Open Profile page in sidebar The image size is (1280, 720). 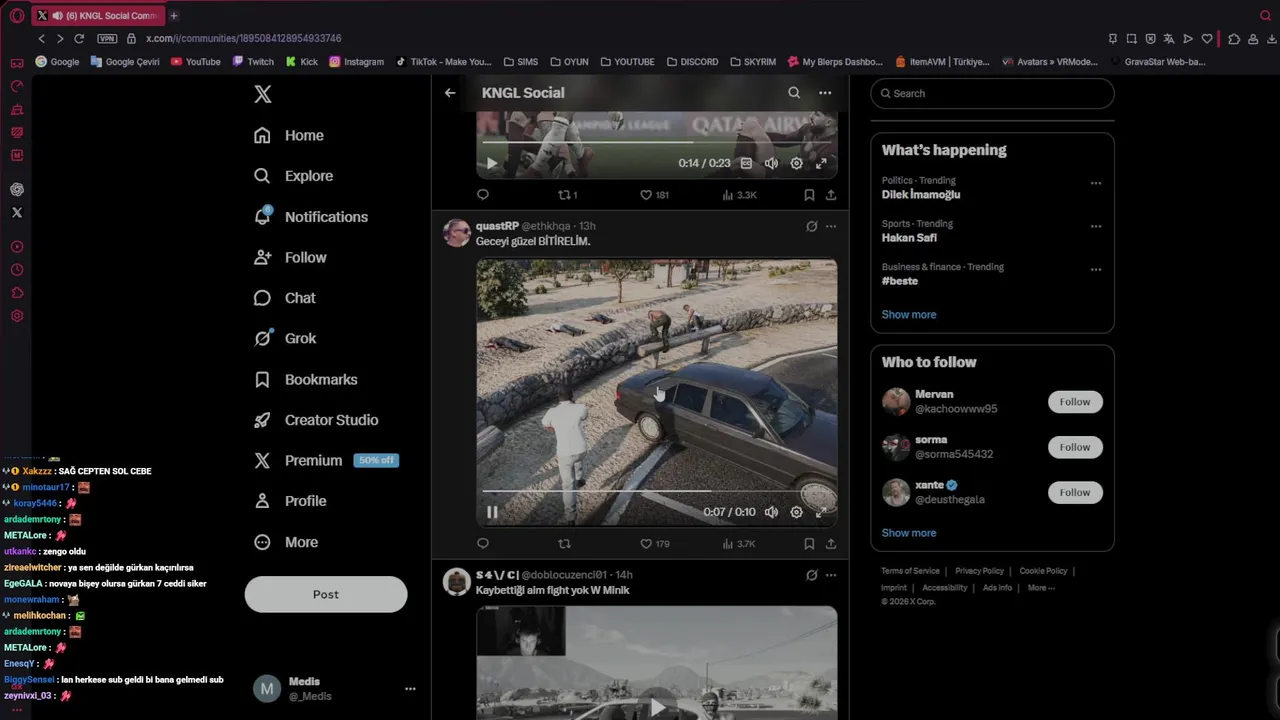click(x=290, y=501)
